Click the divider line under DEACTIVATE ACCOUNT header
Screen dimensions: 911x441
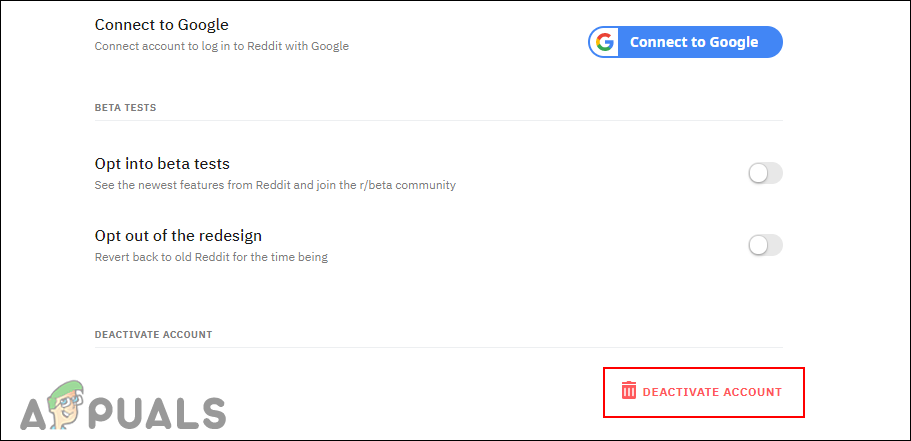(x=438, y=348)
